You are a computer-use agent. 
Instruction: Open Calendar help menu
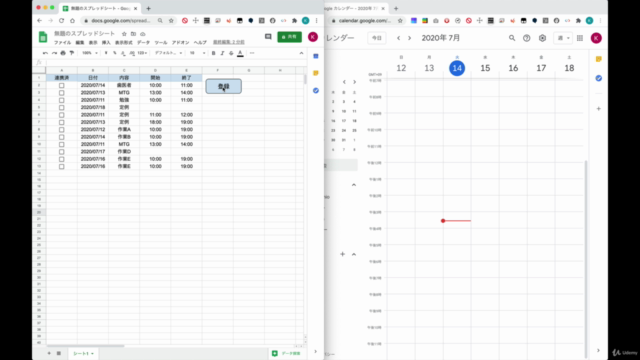527,38
